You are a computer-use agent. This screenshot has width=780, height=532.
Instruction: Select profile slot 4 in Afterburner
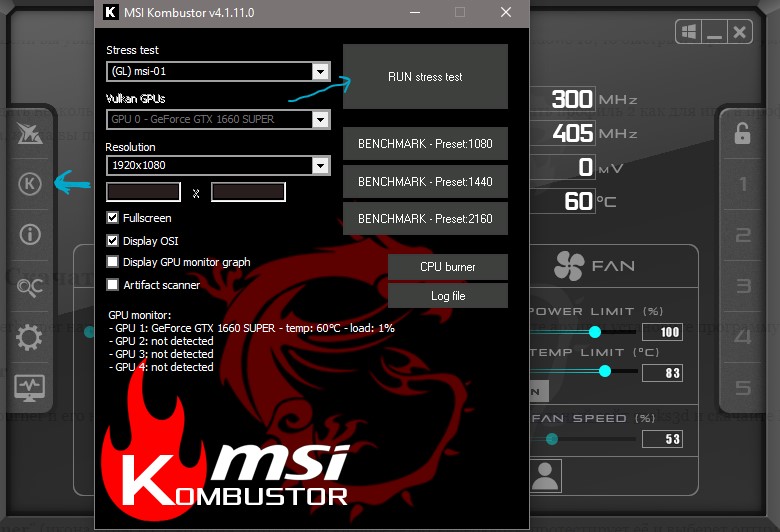point(743,337)
